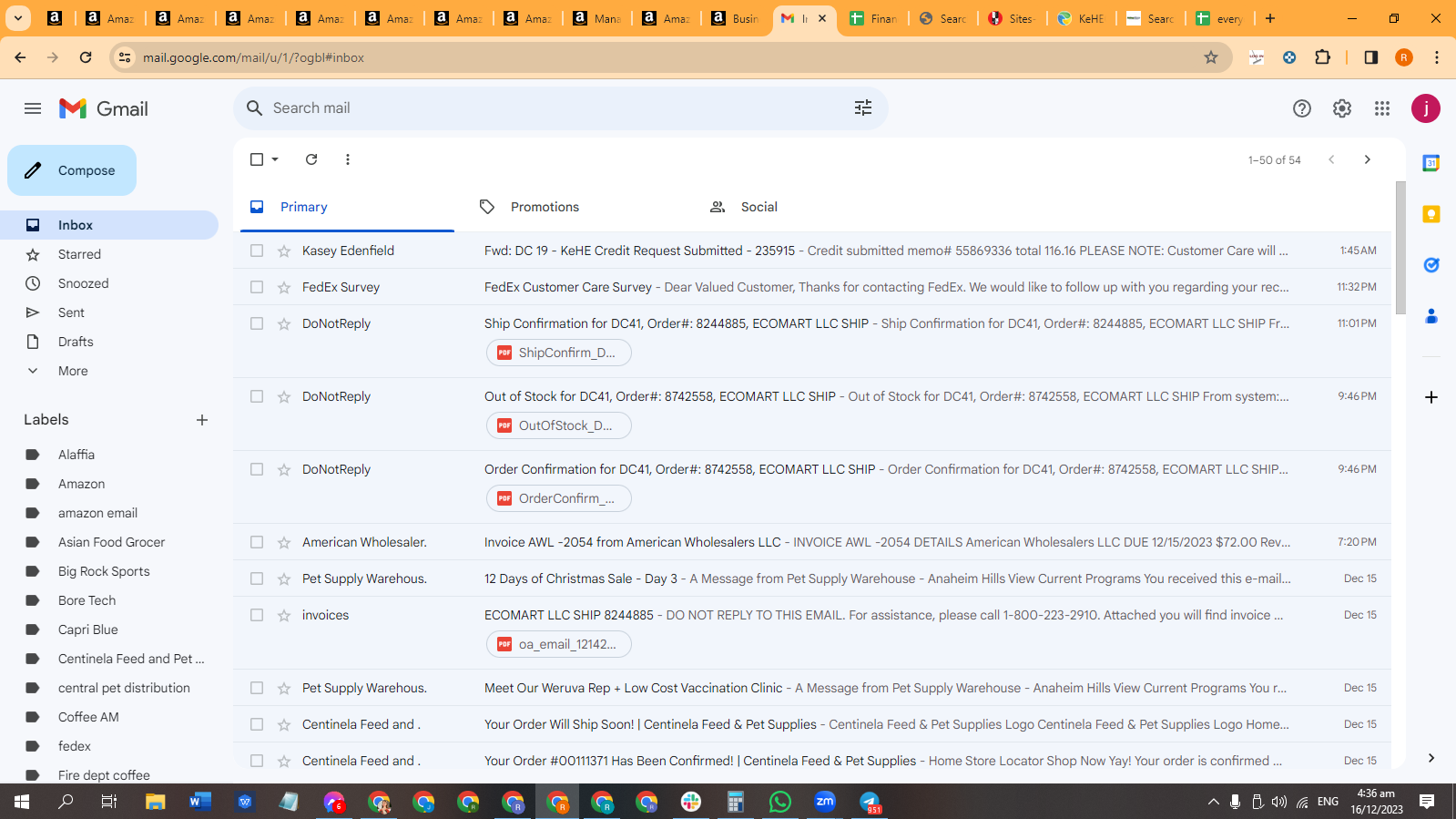Open the oa_email PDF attachment
The width and height of the screenshot is (1456, 819).
[x=559, y=644]
